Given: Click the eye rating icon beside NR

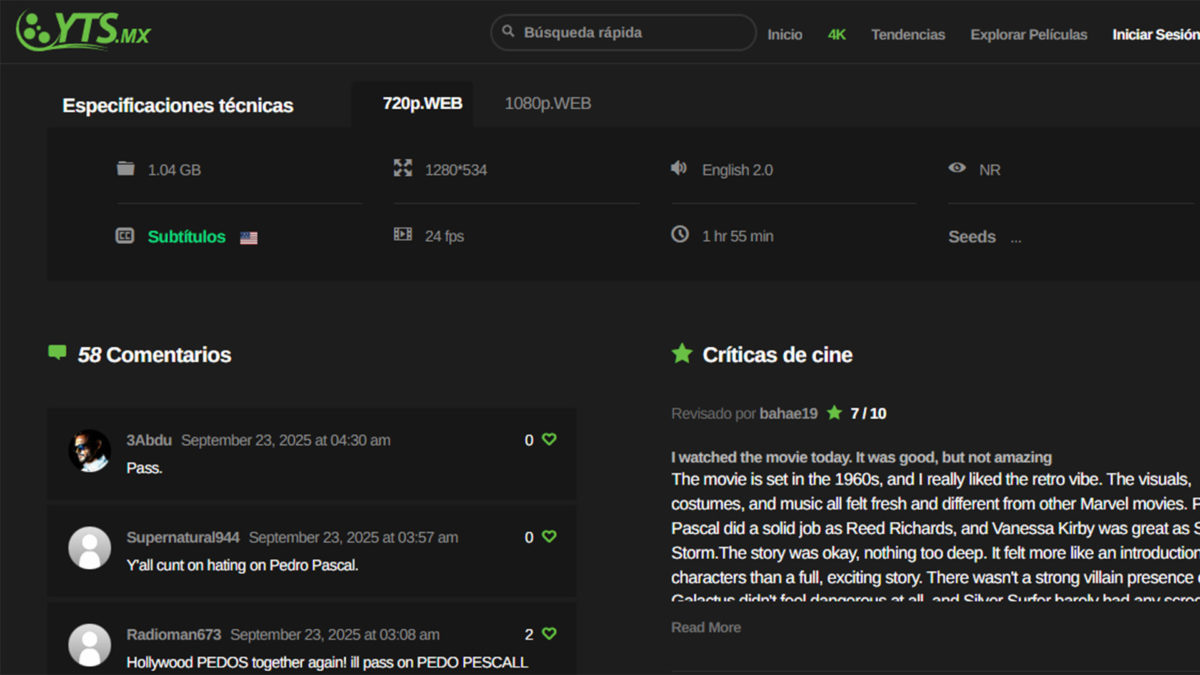Looking at the screenshot, I should coord(957,168).
